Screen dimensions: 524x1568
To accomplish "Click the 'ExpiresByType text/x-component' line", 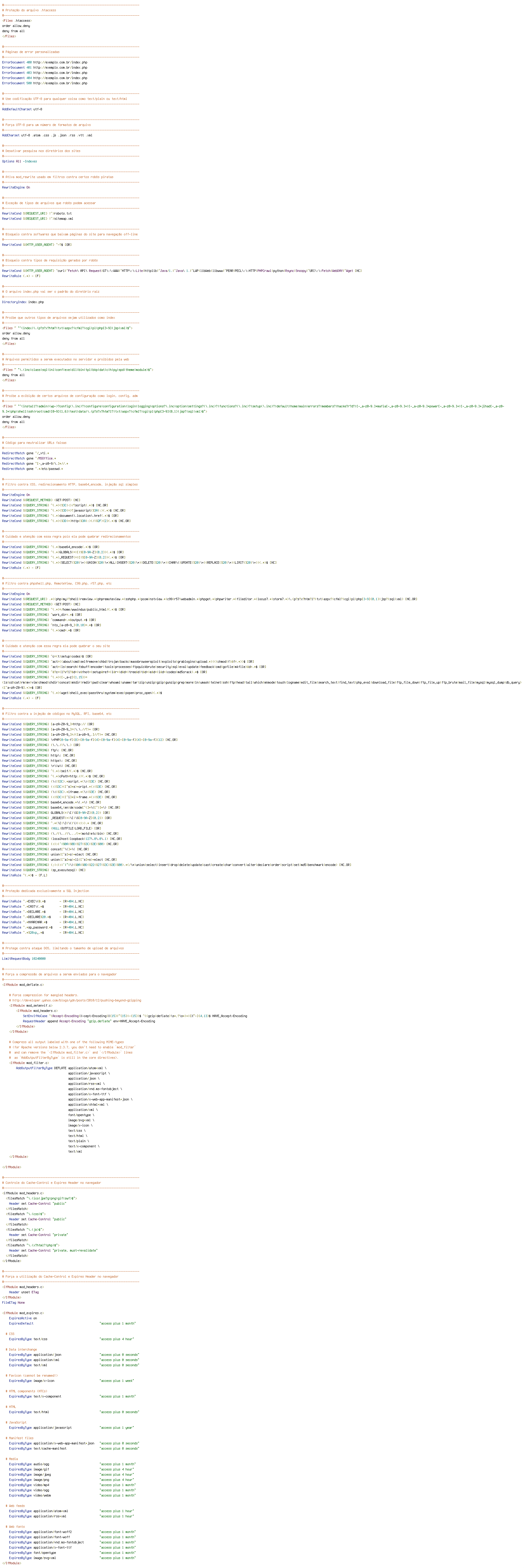I will (72, 1396).
